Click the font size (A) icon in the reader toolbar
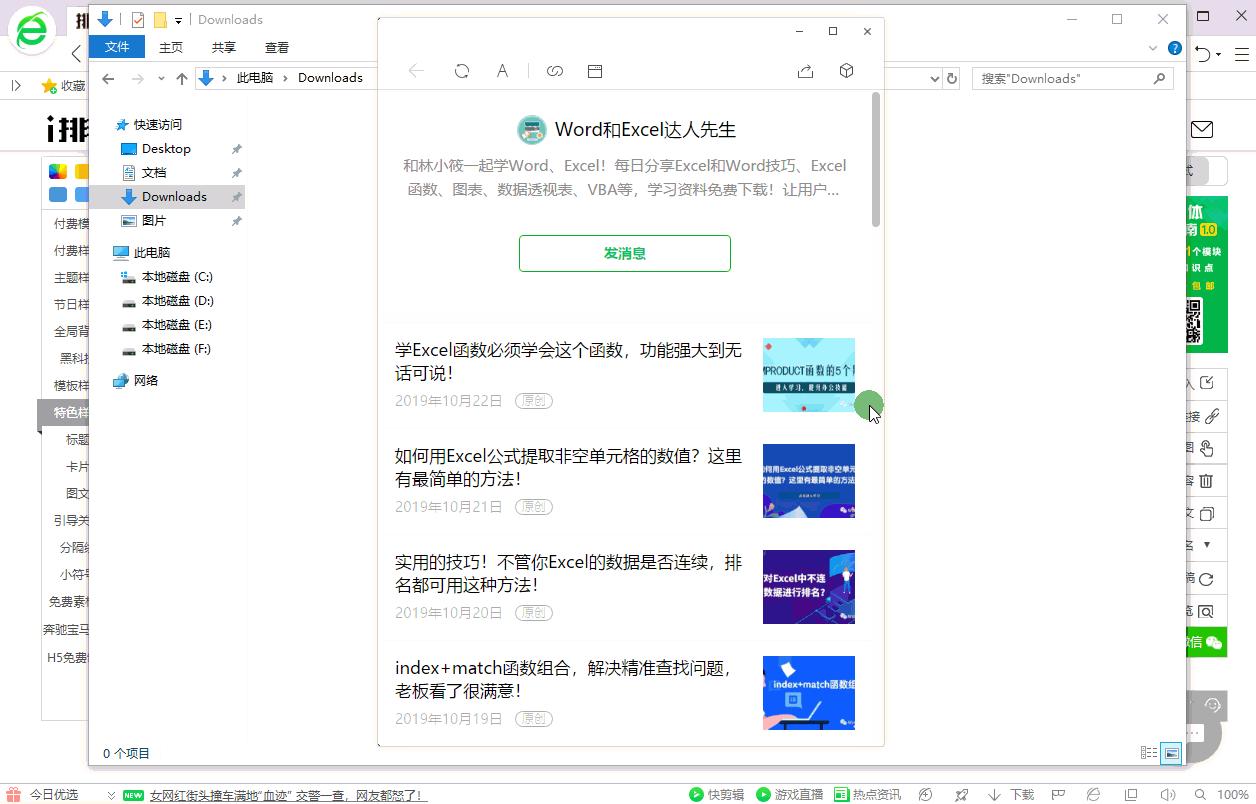 [502, 71]
